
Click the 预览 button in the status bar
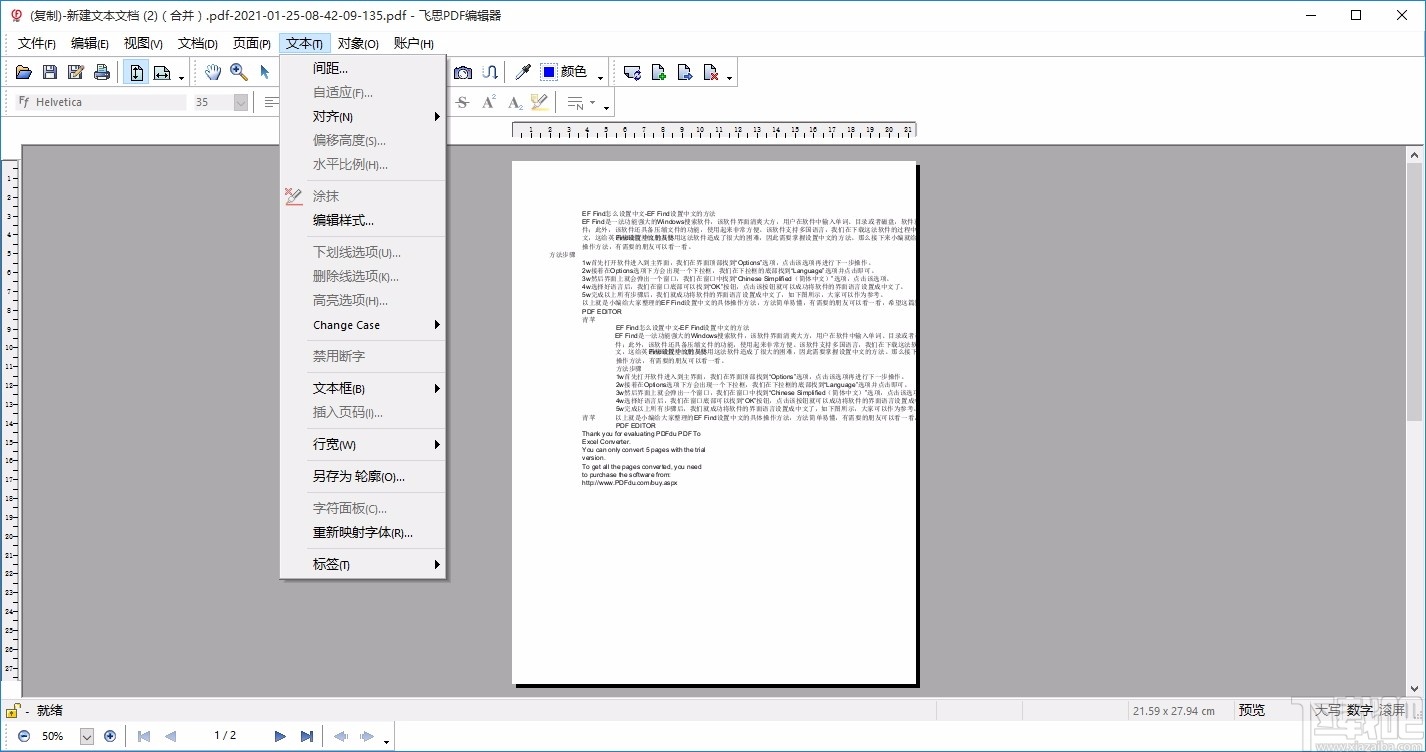click(1252, 710)
